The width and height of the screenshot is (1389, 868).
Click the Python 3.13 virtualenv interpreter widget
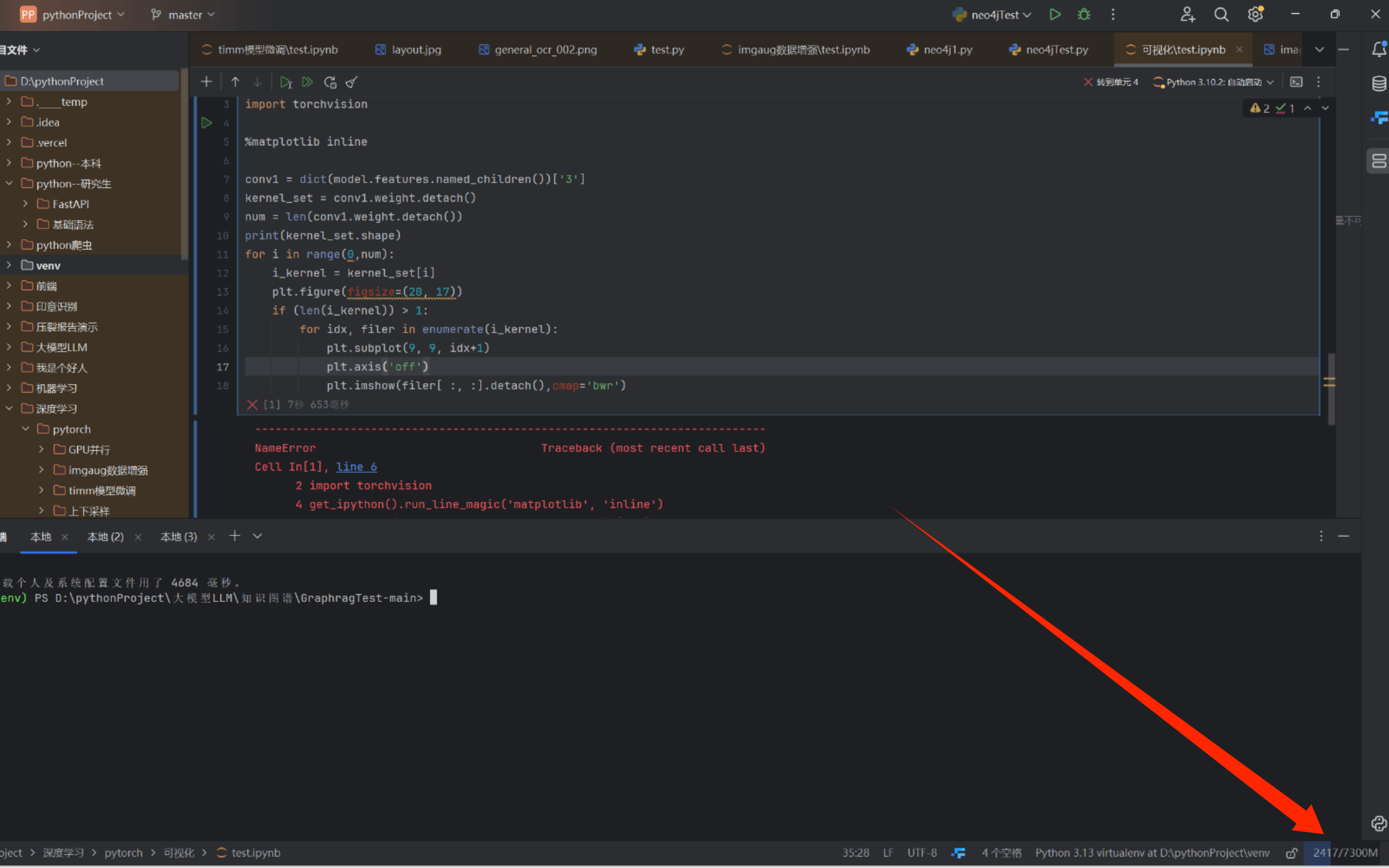(x=1151, y=853)
